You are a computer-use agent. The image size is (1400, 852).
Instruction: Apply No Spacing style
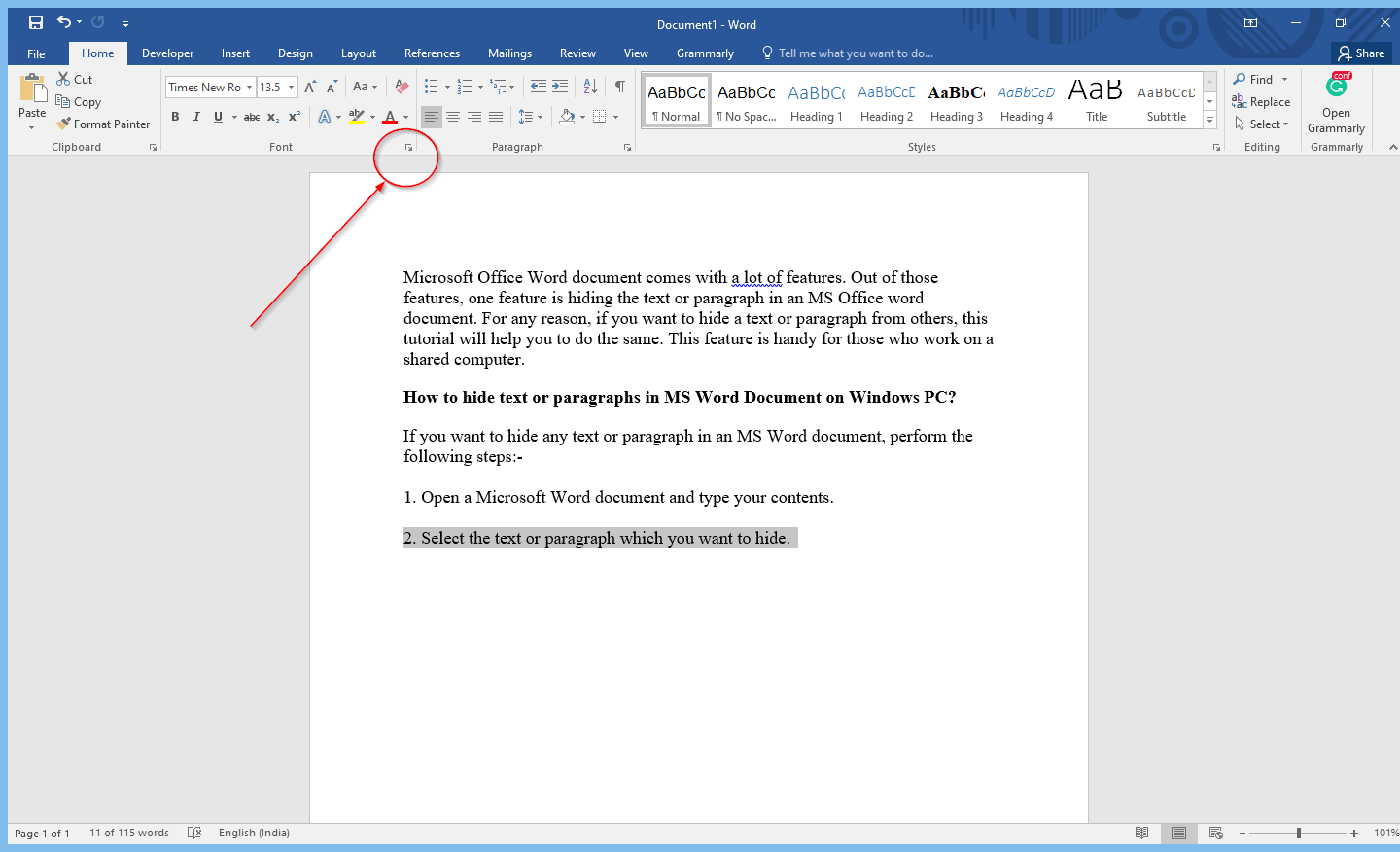coord(747,101)
